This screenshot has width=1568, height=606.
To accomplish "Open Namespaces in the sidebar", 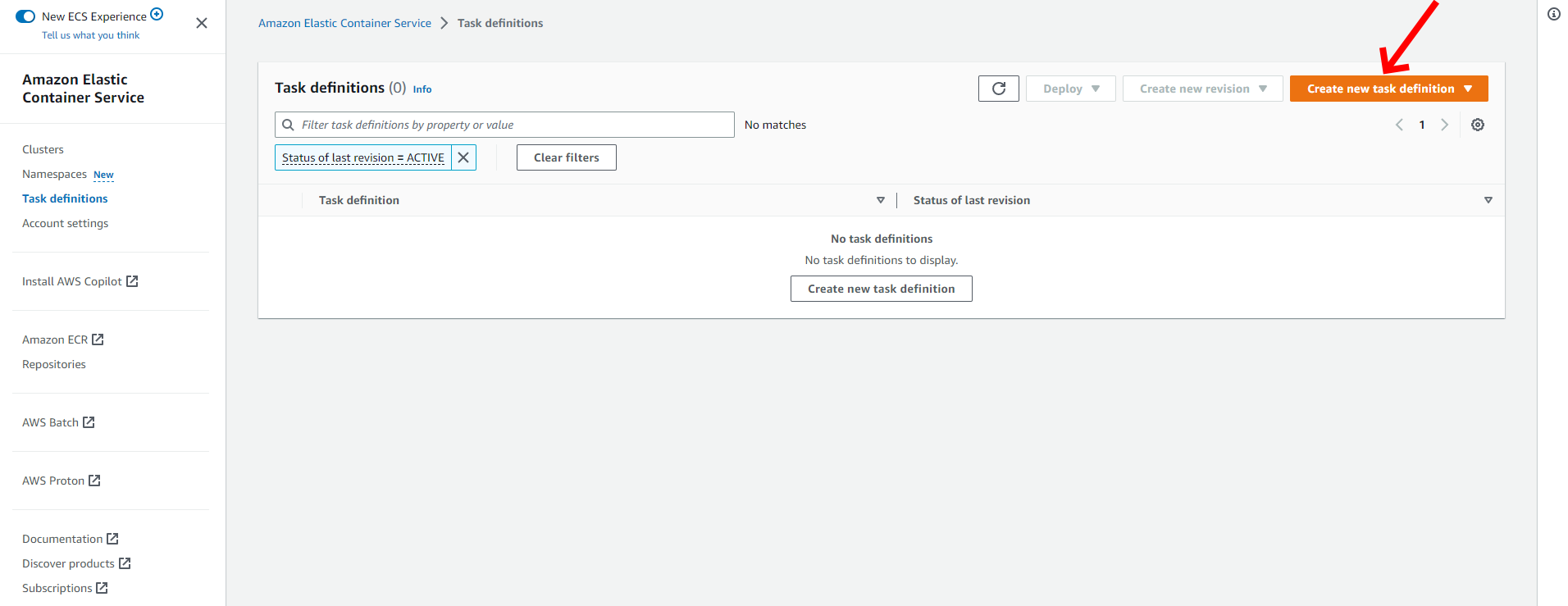I will click(x=54, y=174).
